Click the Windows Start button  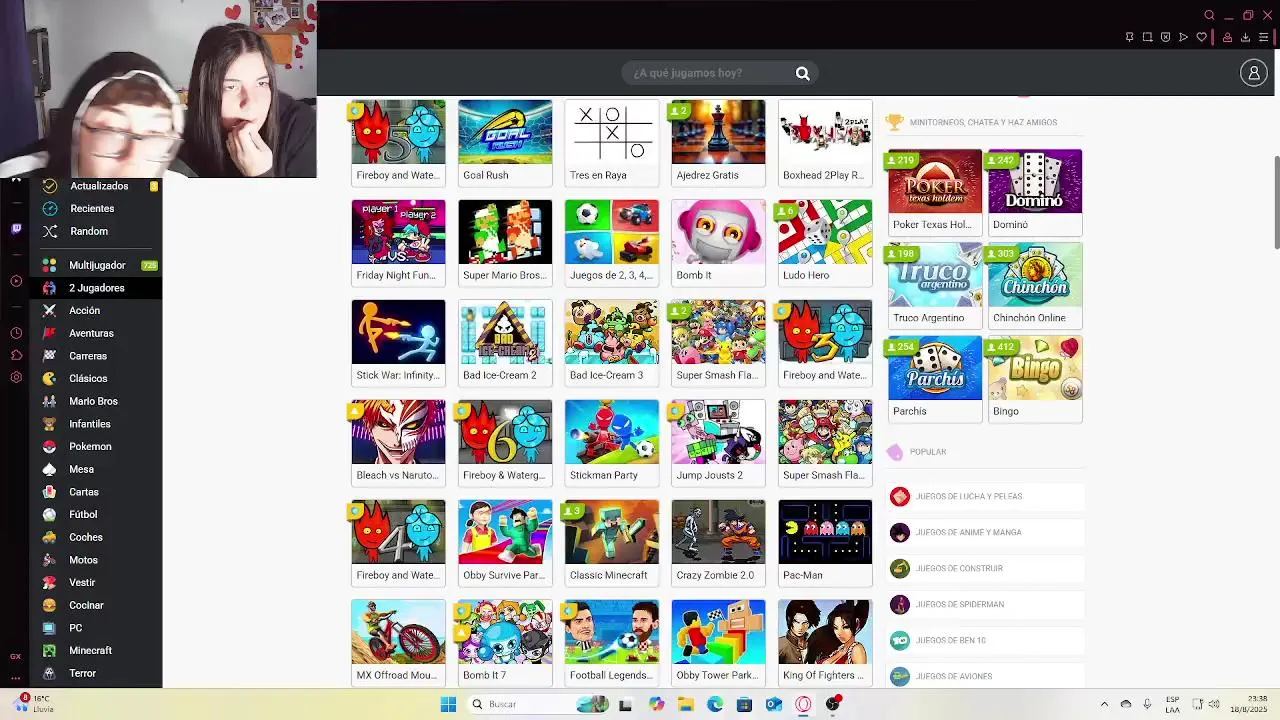[448, 704]
